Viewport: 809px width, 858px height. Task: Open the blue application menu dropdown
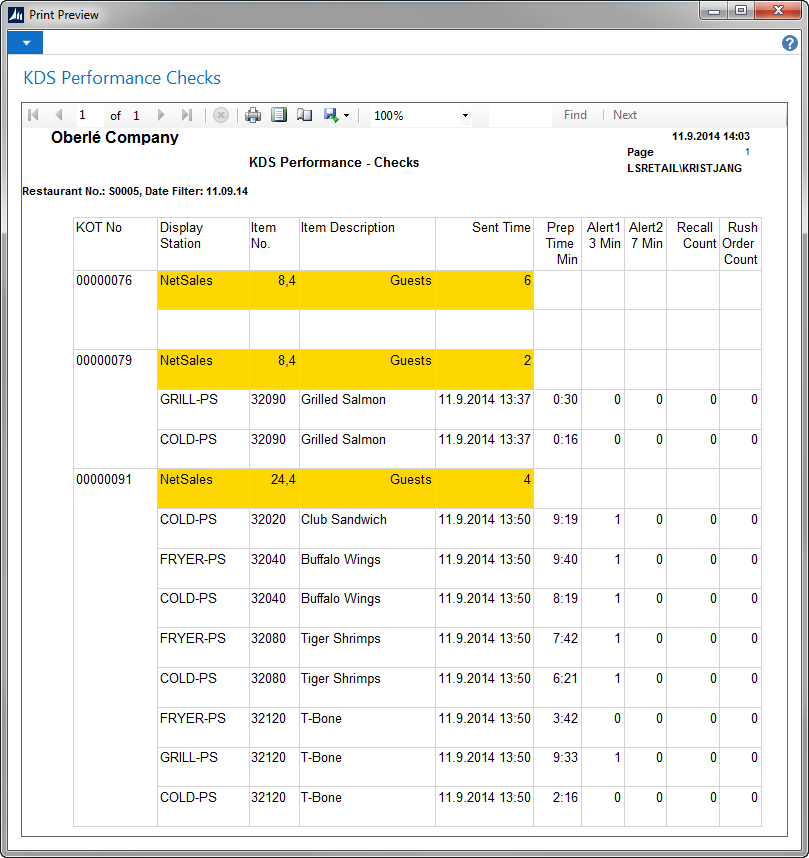click(x=25, y=43)
